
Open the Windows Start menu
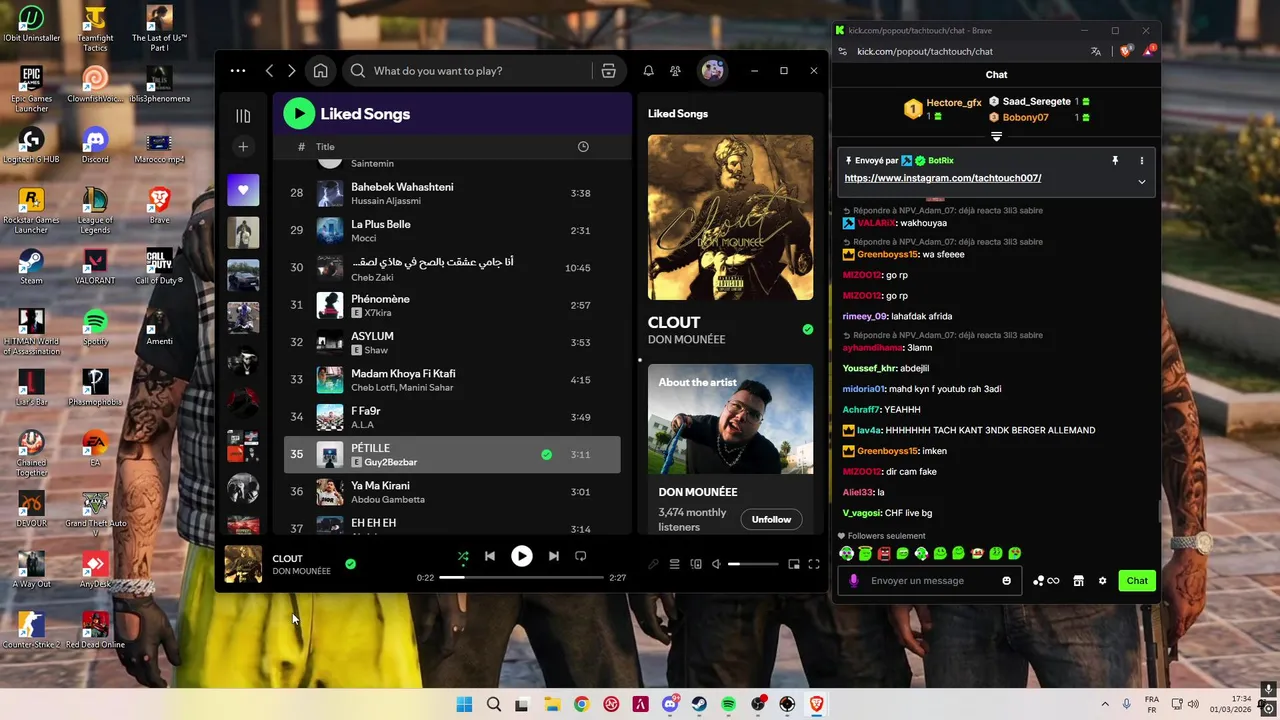click(464, 705)
